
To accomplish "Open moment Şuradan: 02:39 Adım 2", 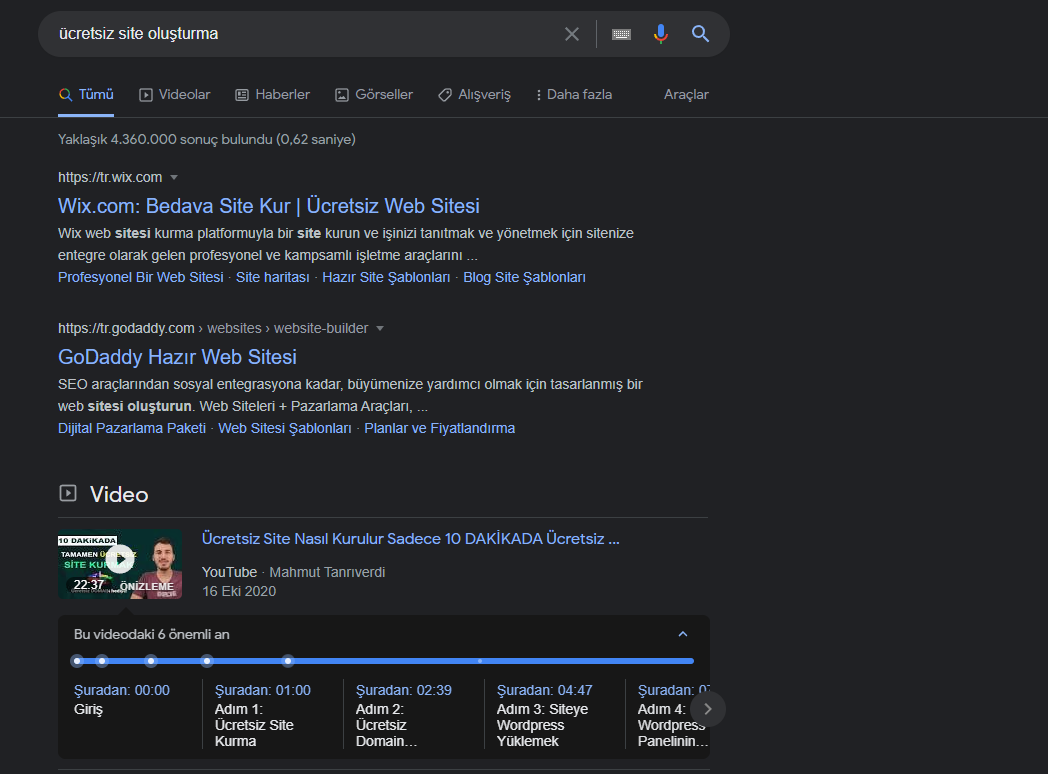I will pos(404,715).
